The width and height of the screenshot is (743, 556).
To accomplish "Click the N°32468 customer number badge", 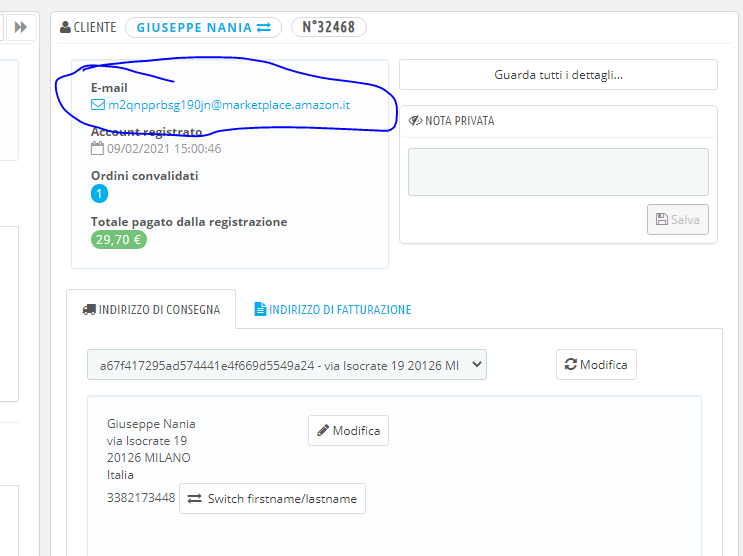I will 329,27.
